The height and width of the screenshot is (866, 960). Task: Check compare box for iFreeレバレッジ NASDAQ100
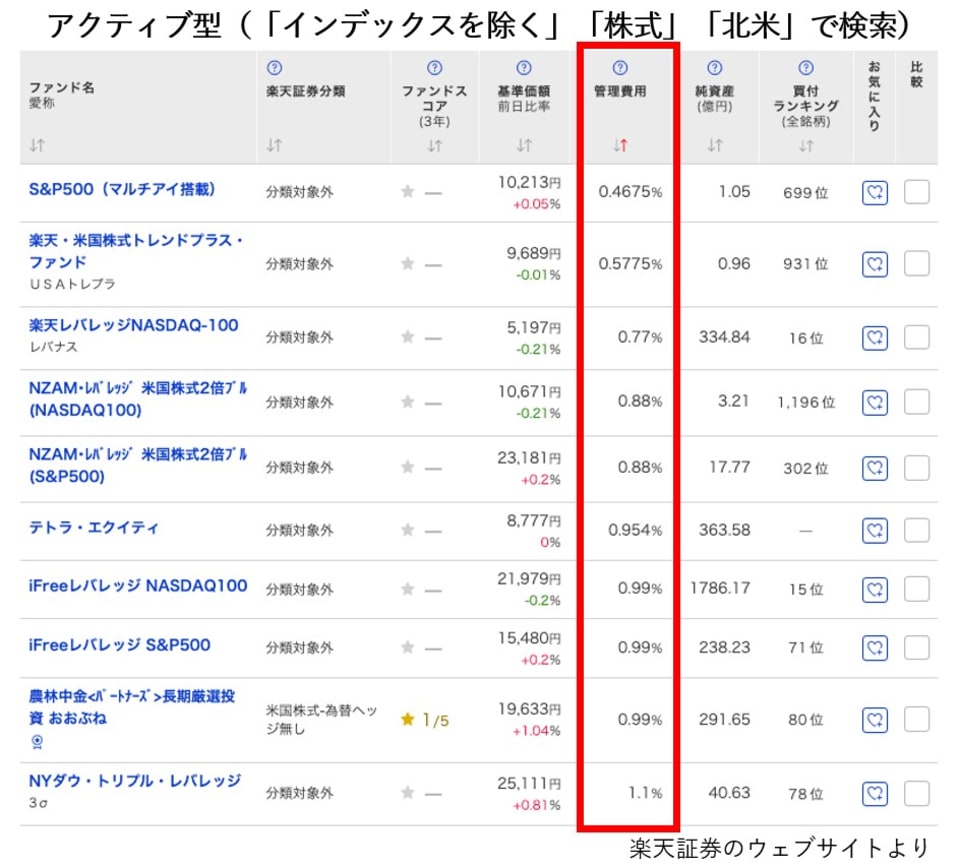[917, 589]
